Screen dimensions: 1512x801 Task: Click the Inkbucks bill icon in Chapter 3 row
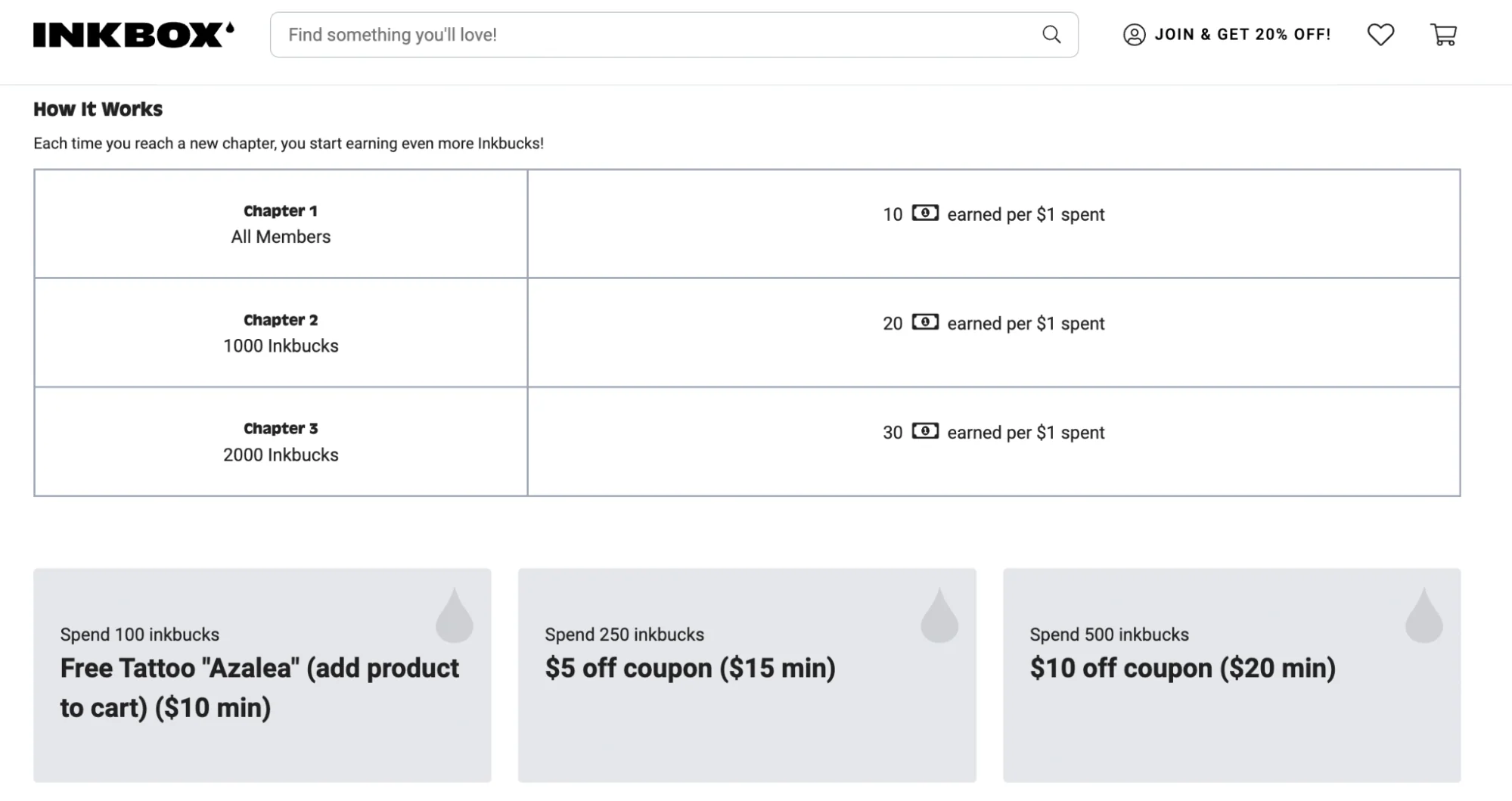926,432
